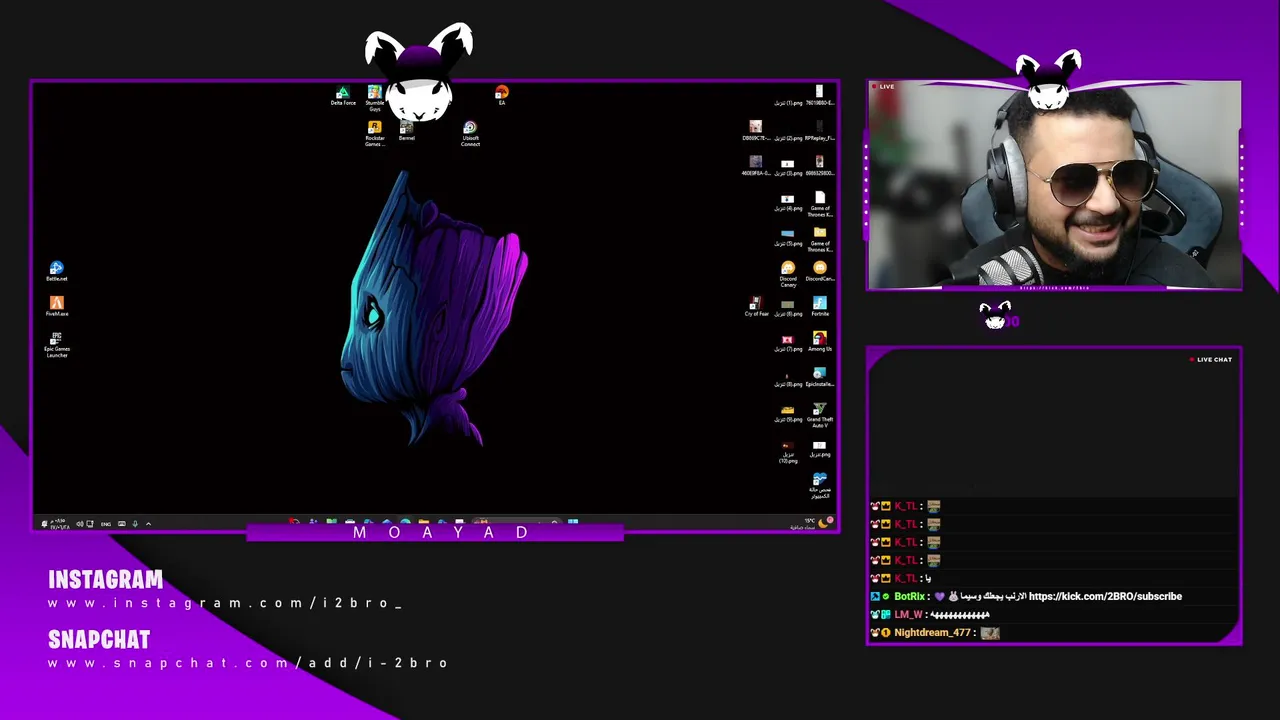Screen dimensions: 1280x720
Task: Open the DiscordCan... icon beside Discord Canary
Action: [820, 271]
